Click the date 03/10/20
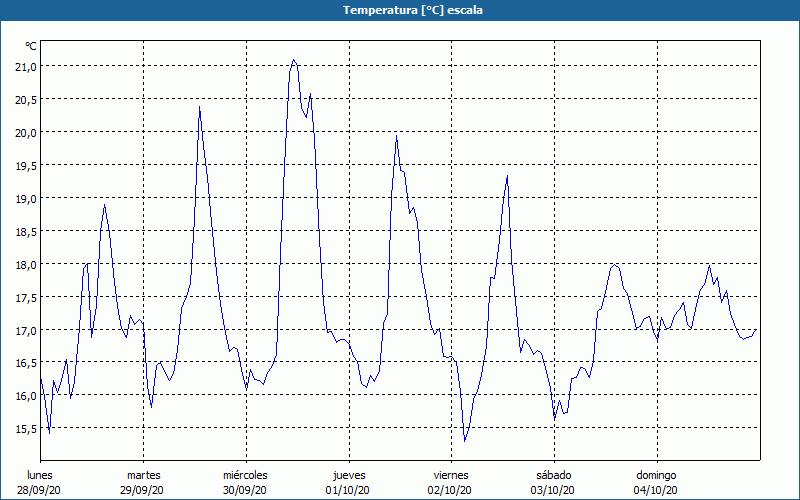 click(x=552, y=490)
